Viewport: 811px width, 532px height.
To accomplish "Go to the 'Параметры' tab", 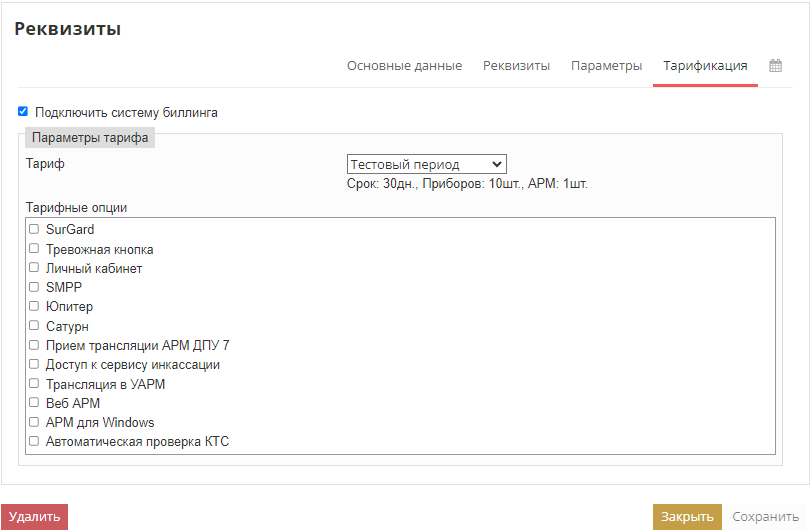I will [606, 66].
